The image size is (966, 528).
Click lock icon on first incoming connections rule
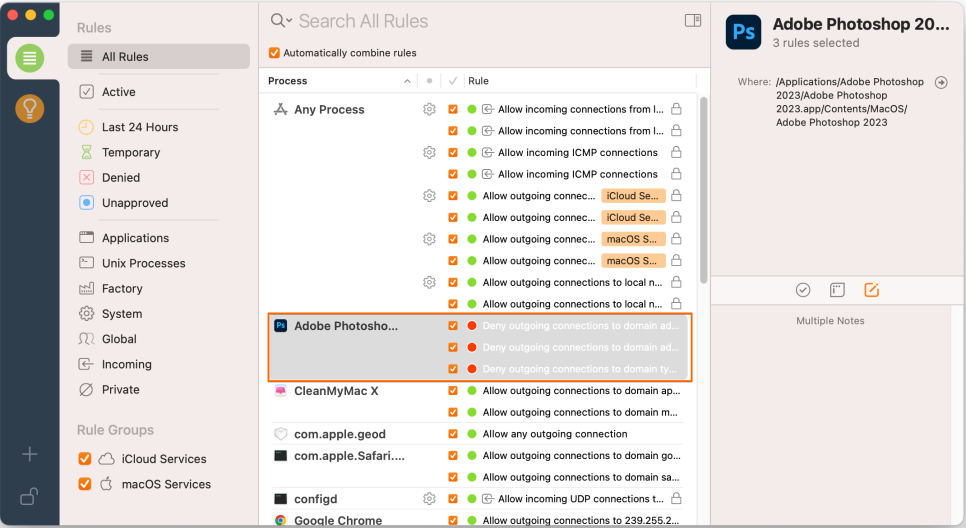(676, 109)
